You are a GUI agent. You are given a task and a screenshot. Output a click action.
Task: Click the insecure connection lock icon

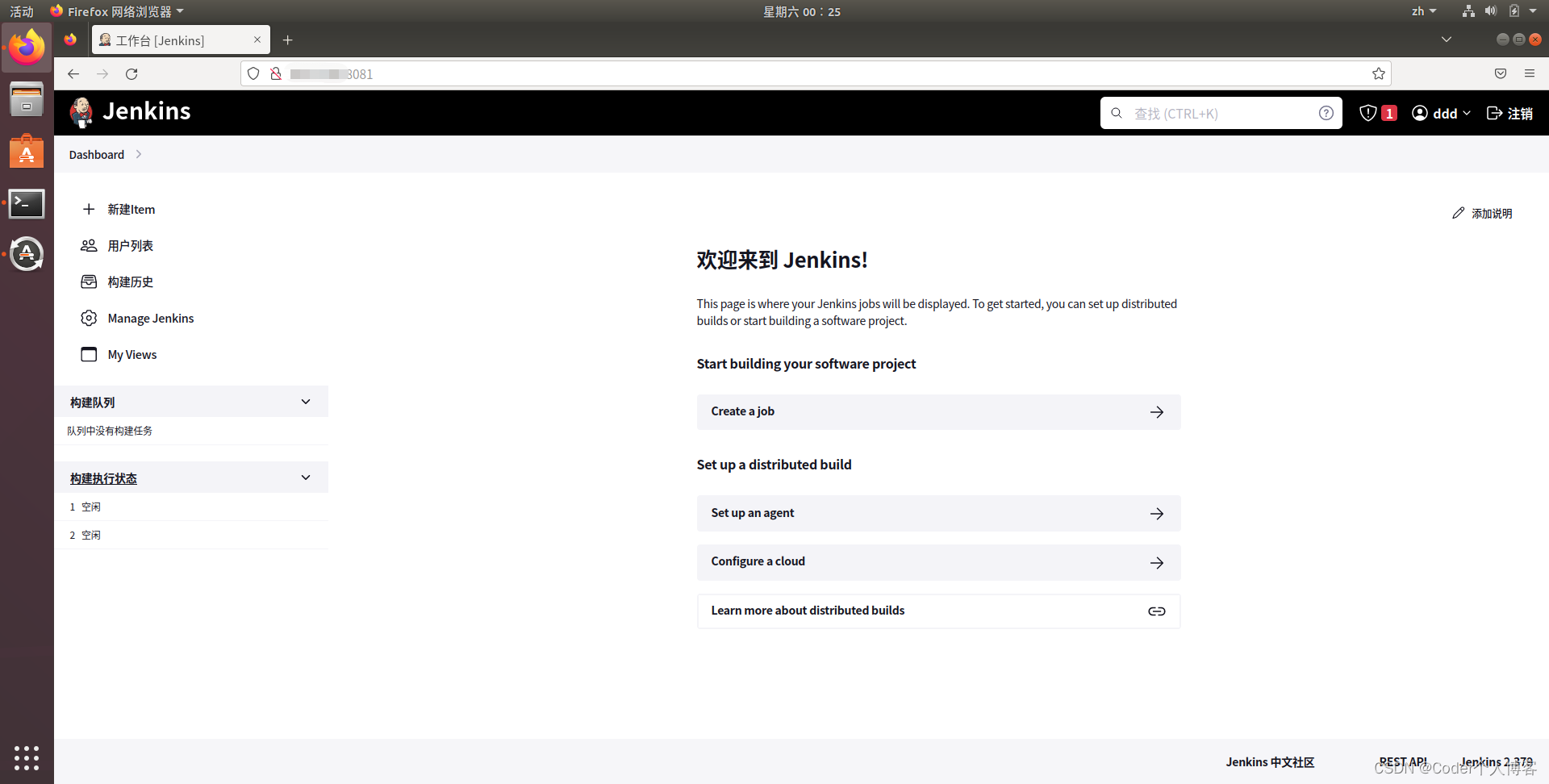click(276, 73)
